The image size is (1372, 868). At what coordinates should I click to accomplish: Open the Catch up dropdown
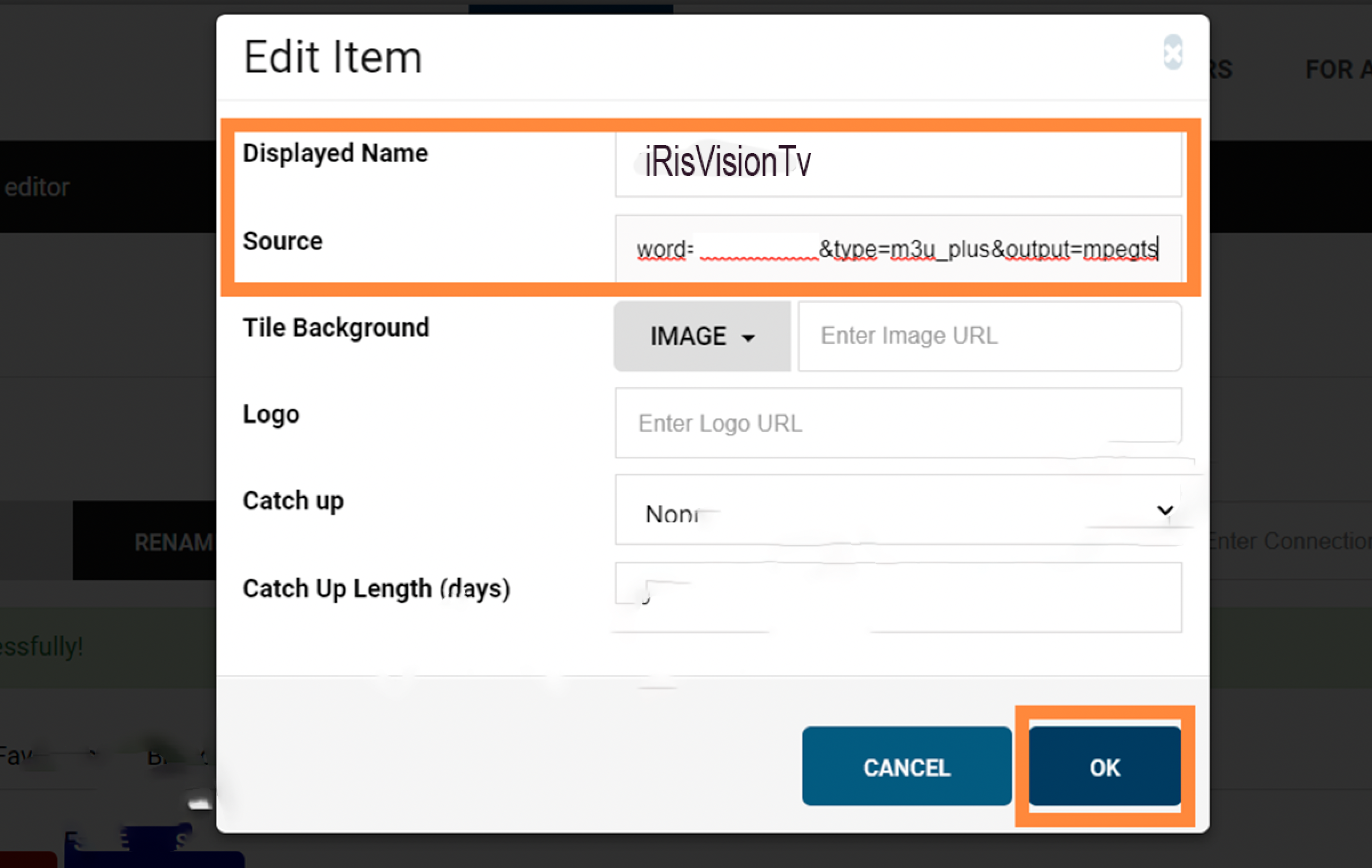point(898,510)
